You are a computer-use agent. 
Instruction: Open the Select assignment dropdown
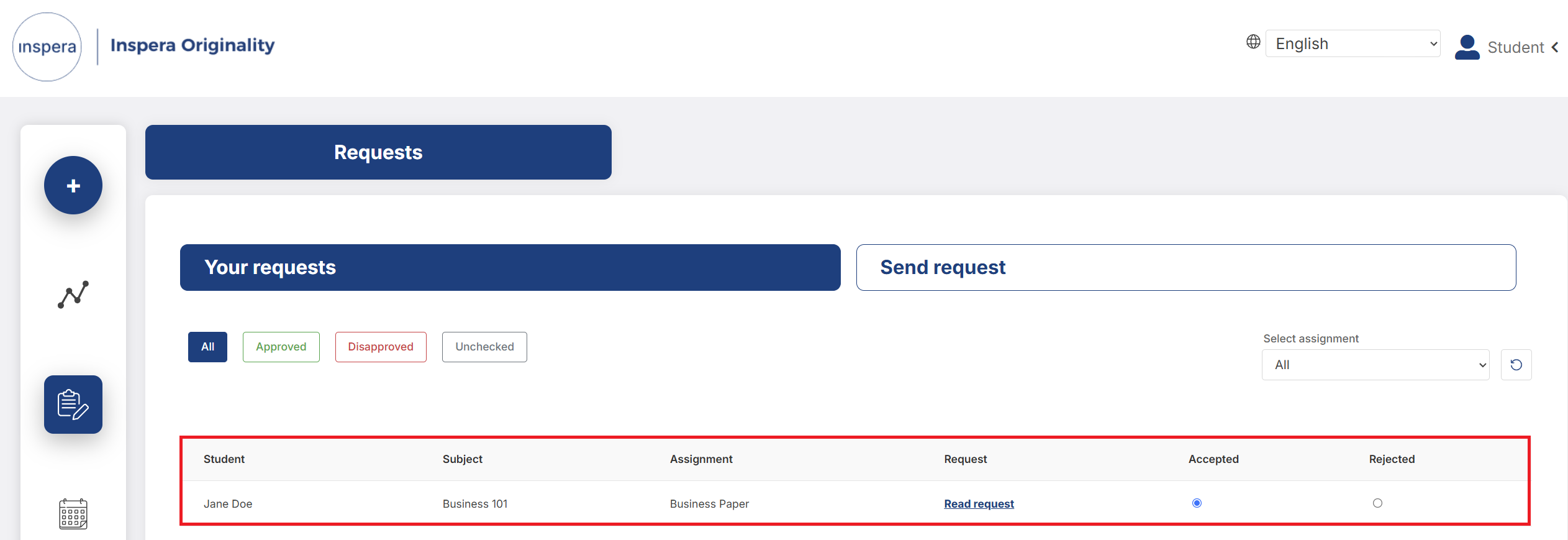coord(1375,364)
